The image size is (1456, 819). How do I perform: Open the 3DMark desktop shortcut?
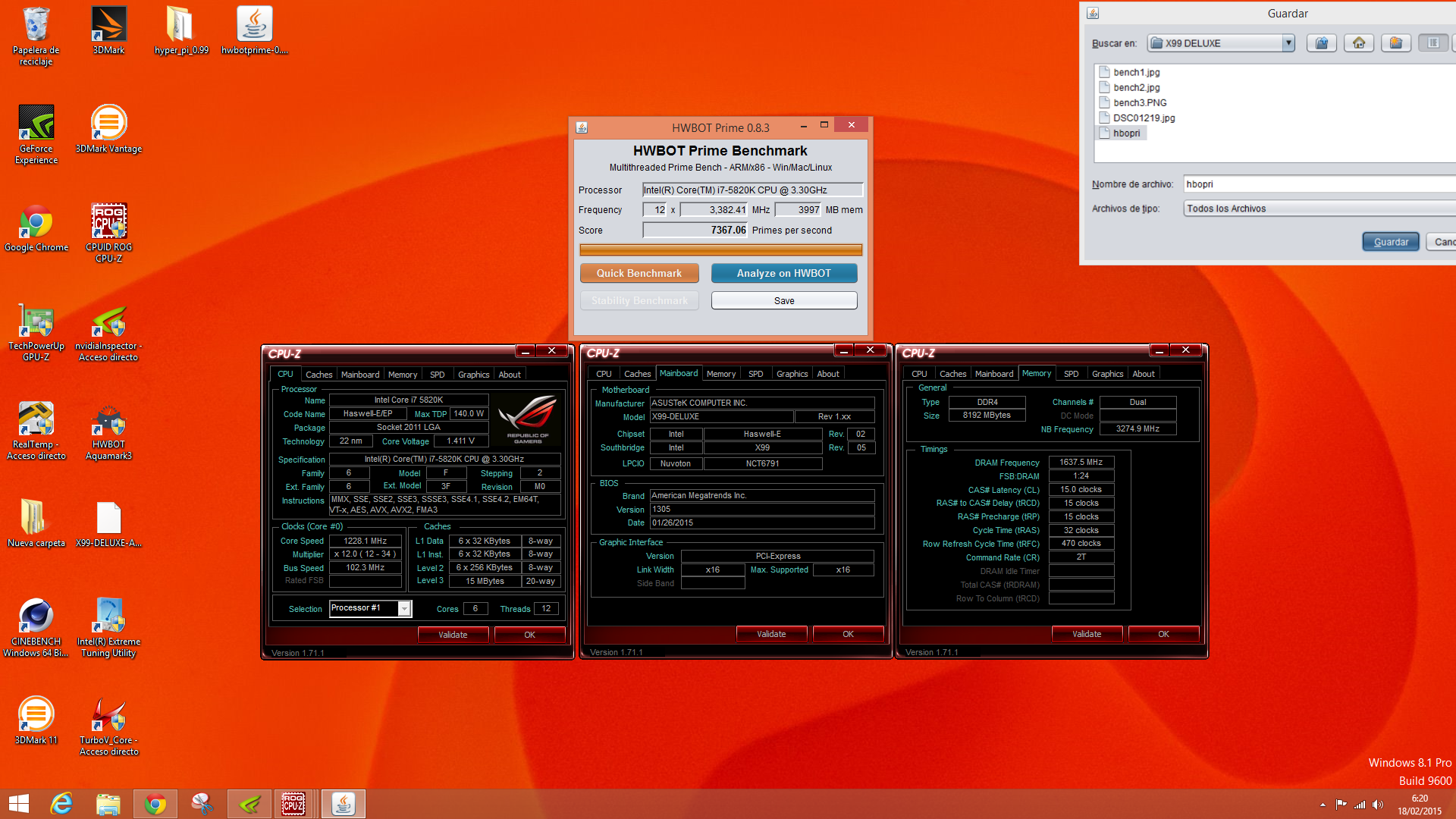108,30
